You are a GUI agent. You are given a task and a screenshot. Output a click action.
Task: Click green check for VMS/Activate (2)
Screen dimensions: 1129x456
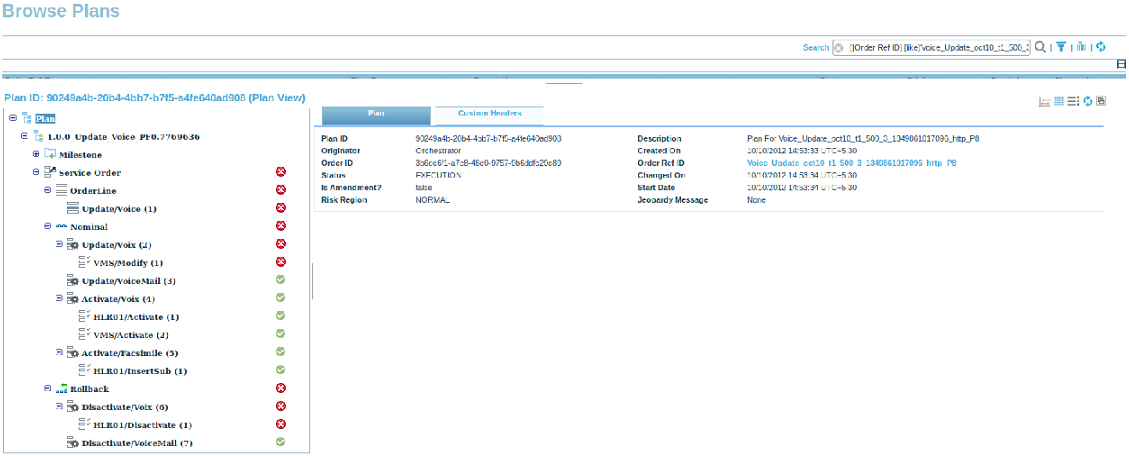tap(281, 334)
